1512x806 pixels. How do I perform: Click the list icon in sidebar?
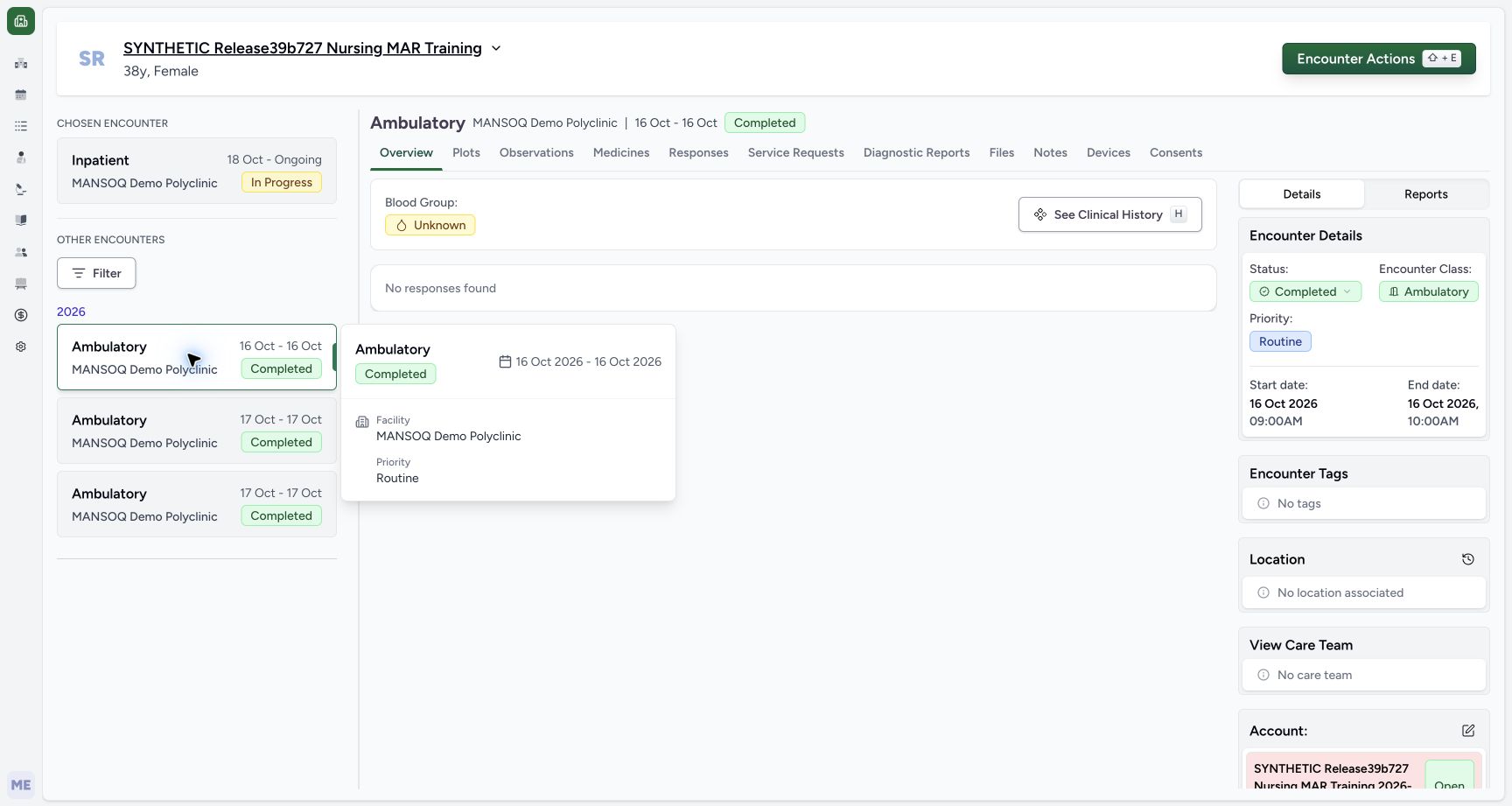coord(21,126)
